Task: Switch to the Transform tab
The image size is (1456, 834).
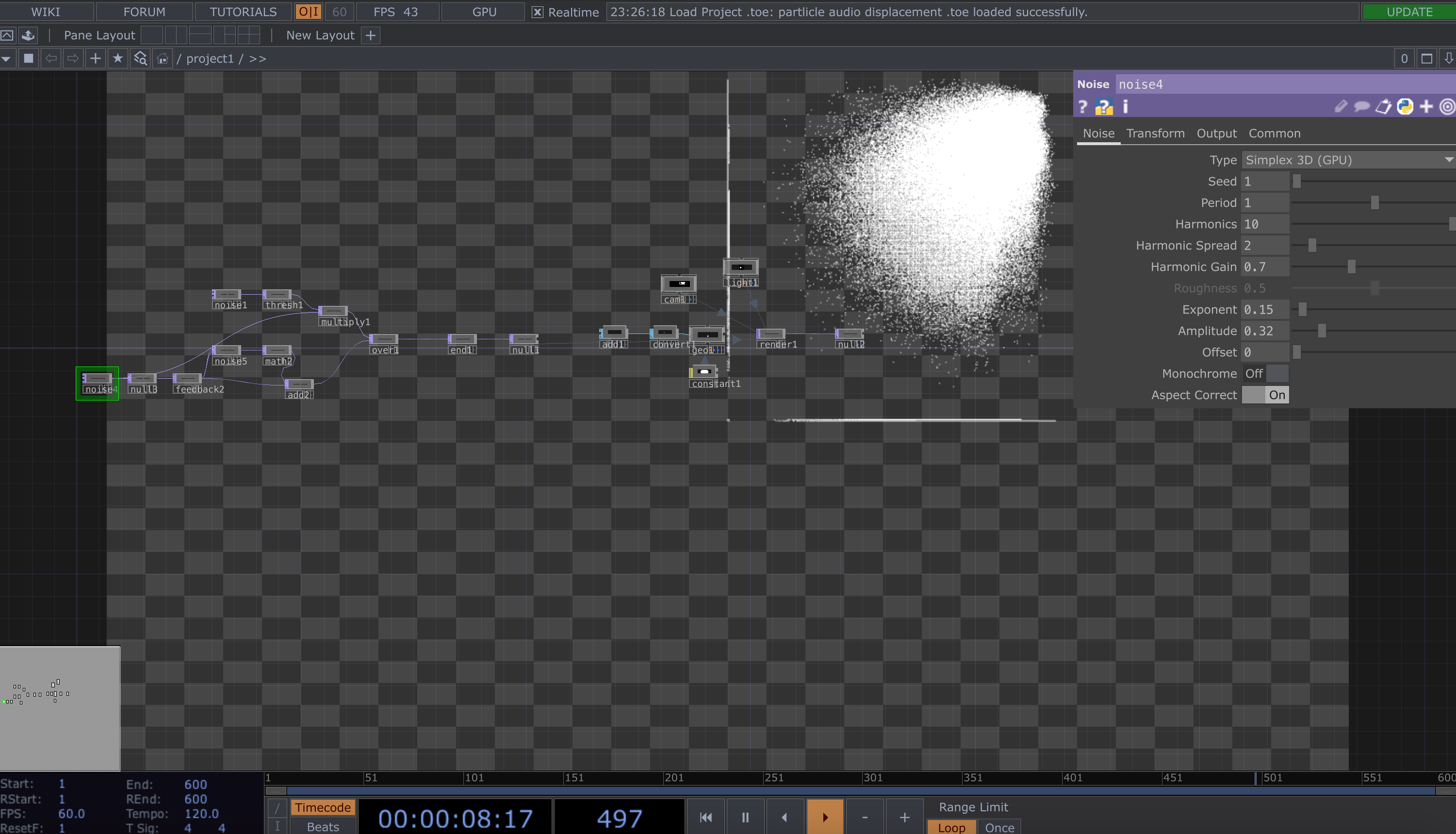Action: tap(1155, 133)
